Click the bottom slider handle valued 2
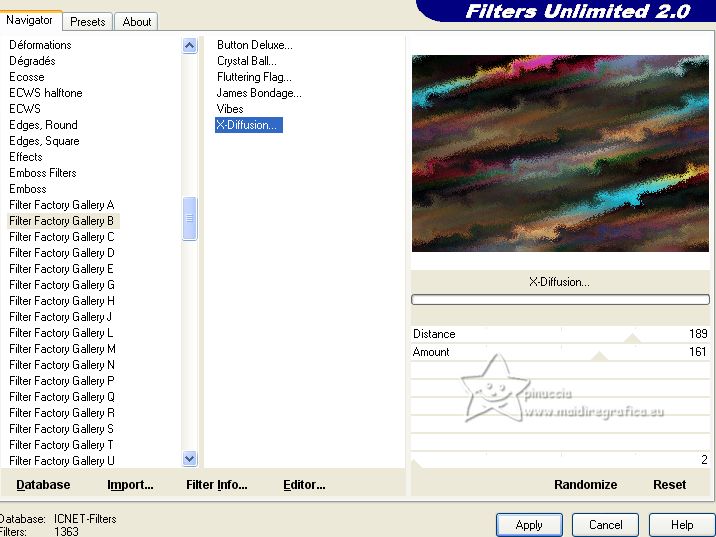The image size is (716, 537). 416,464
